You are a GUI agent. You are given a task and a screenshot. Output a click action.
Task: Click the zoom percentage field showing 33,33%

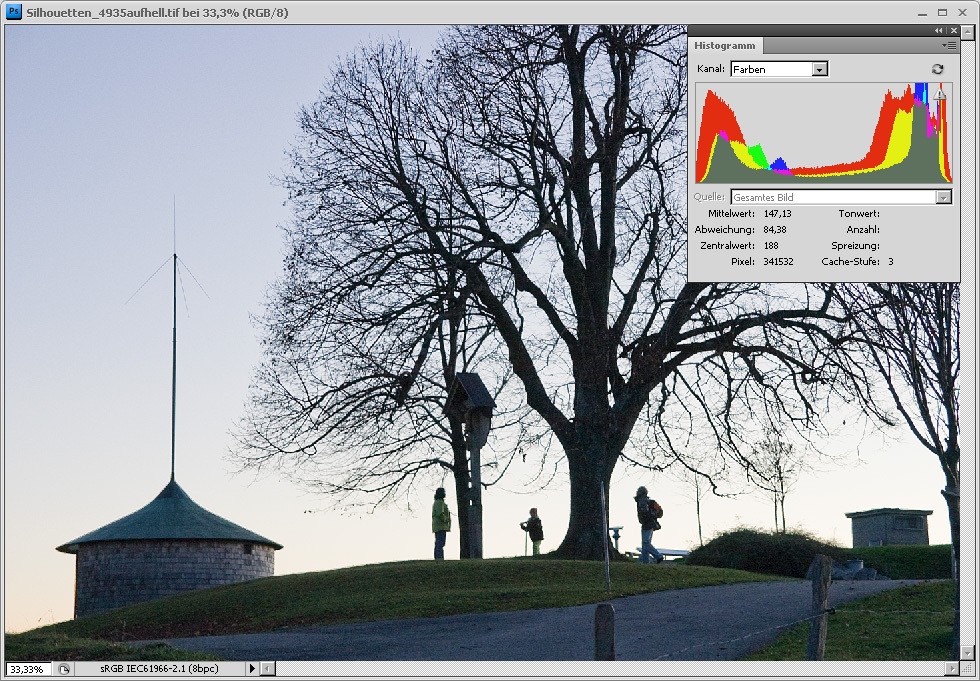[x=28, y=668]
